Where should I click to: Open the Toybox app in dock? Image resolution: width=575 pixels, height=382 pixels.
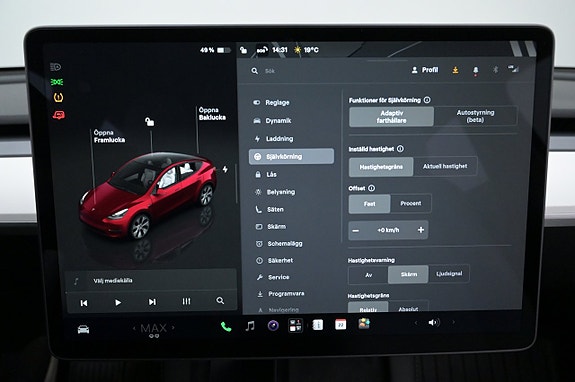[364, 324]
